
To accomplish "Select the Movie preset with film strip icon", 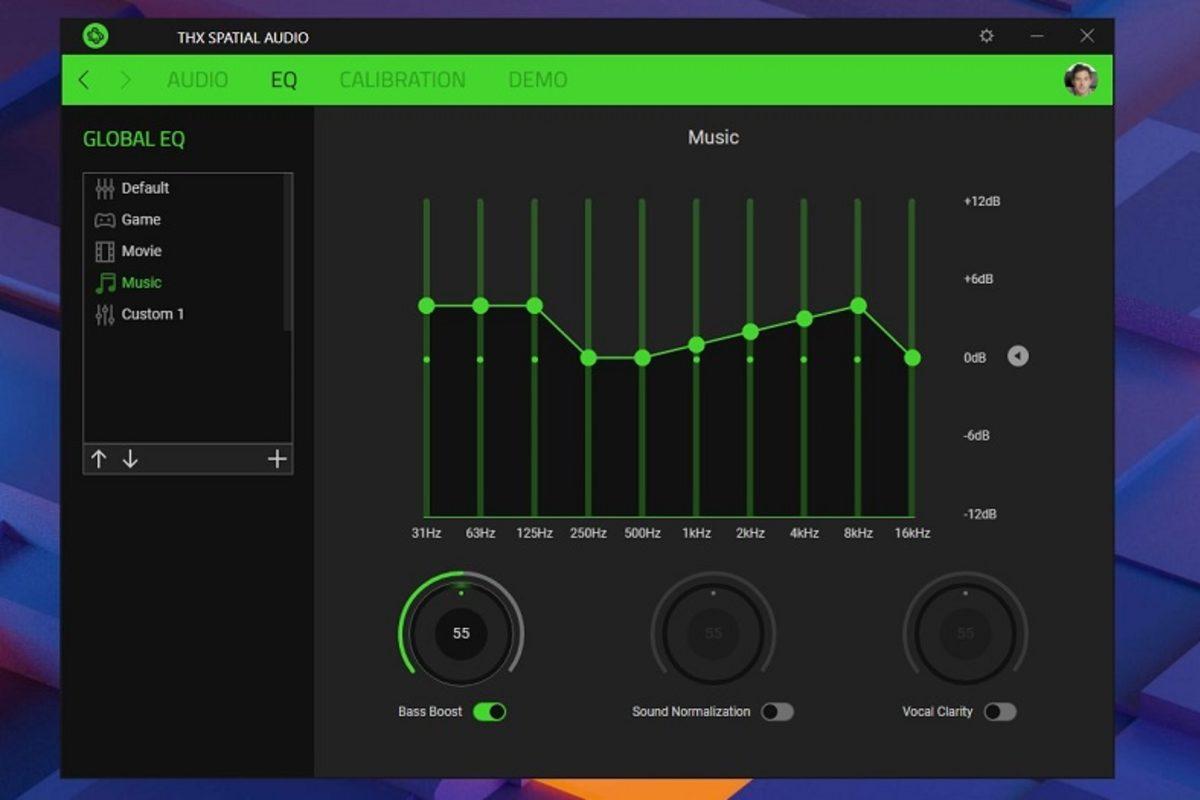I will (141, 251).
